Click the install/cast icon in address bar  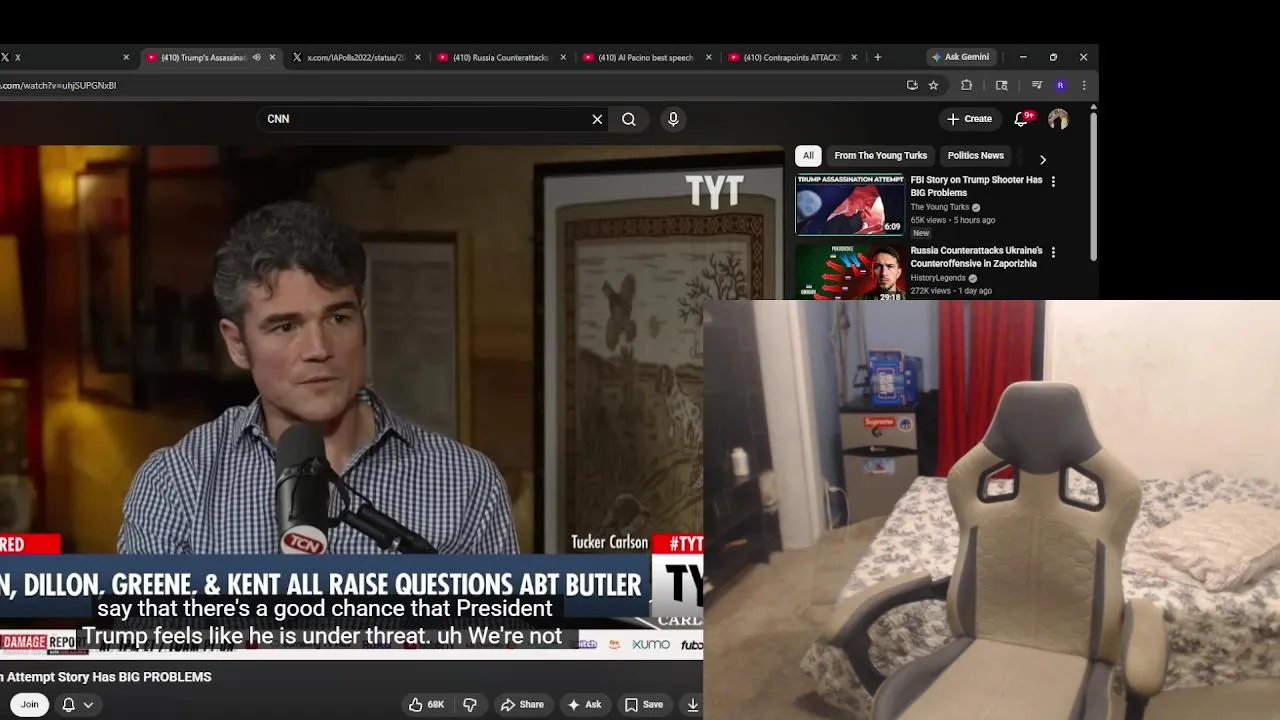pos(912,85)
